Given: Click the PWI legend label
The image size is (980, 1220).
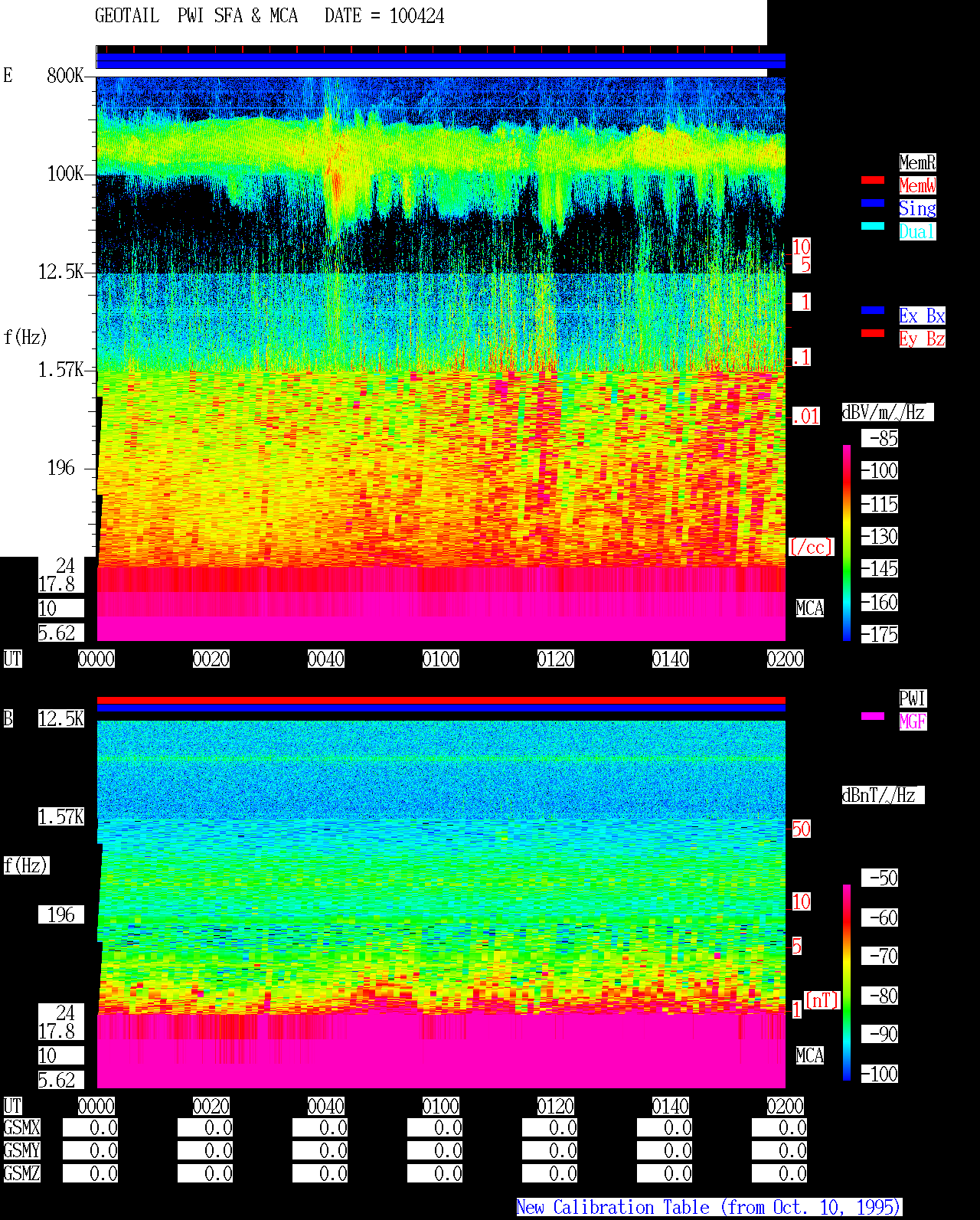Looking at the screenshot, I should 913,698.
